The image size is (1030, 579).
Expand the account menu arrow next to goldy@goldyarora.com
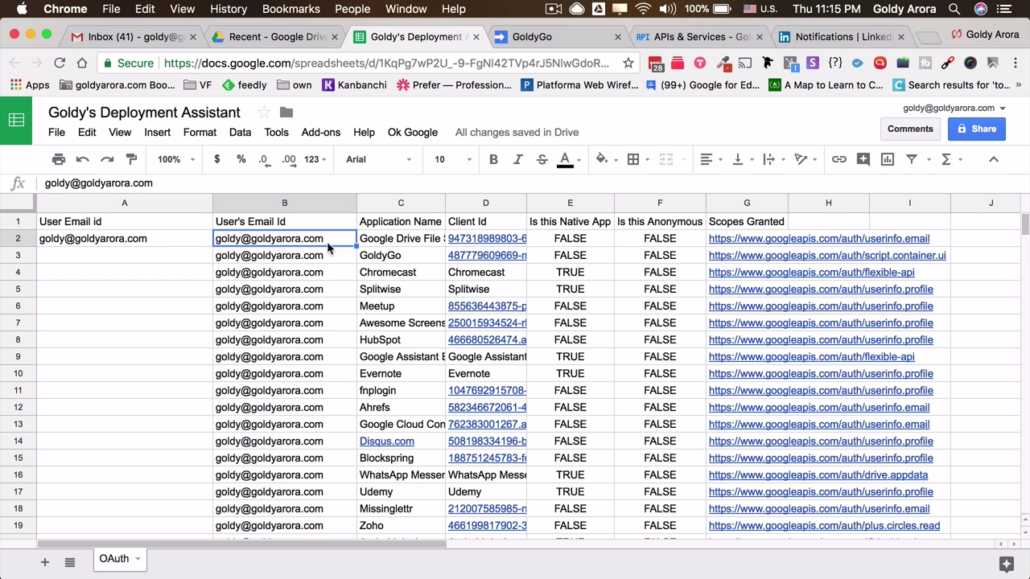[x=1002, y=108]
